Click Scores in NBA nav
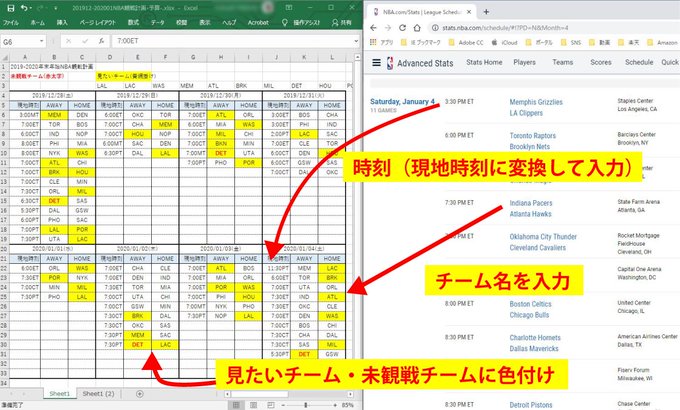This screenshot has width=680, height=410. 601,62
